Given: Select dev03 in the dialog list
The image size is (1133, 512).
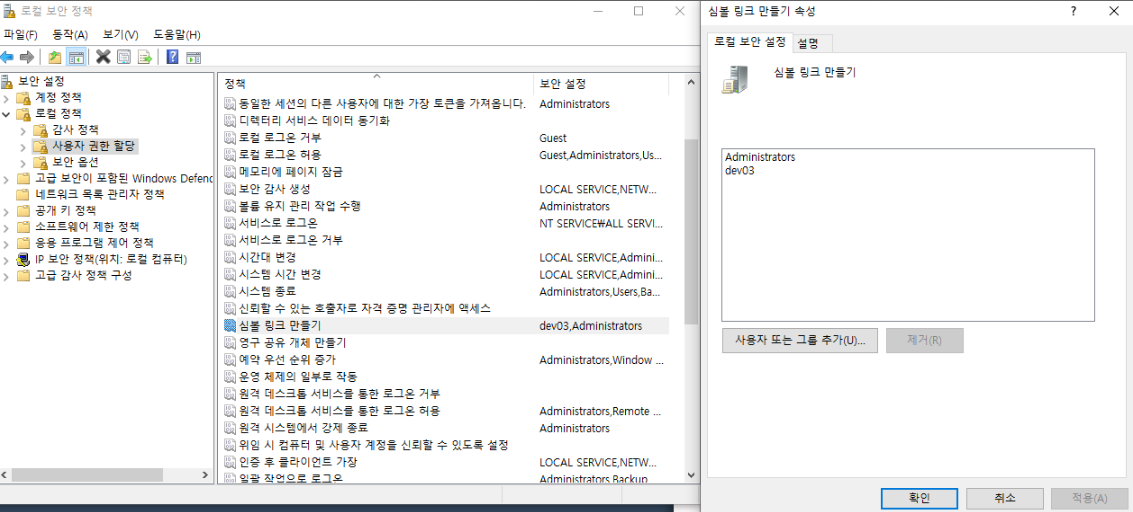Looking at the screenshot, I should click(x=739, y=170).
